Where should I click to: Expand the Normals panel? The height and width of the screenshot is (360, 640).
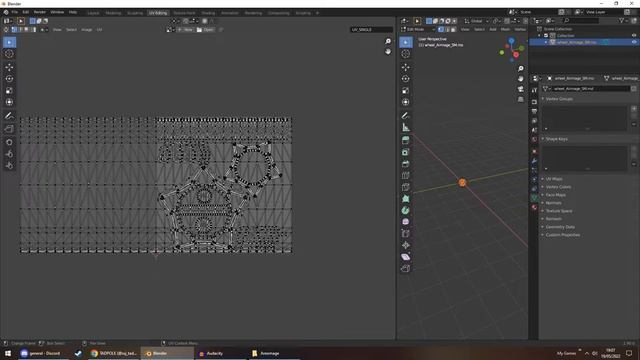click(553, 203)
